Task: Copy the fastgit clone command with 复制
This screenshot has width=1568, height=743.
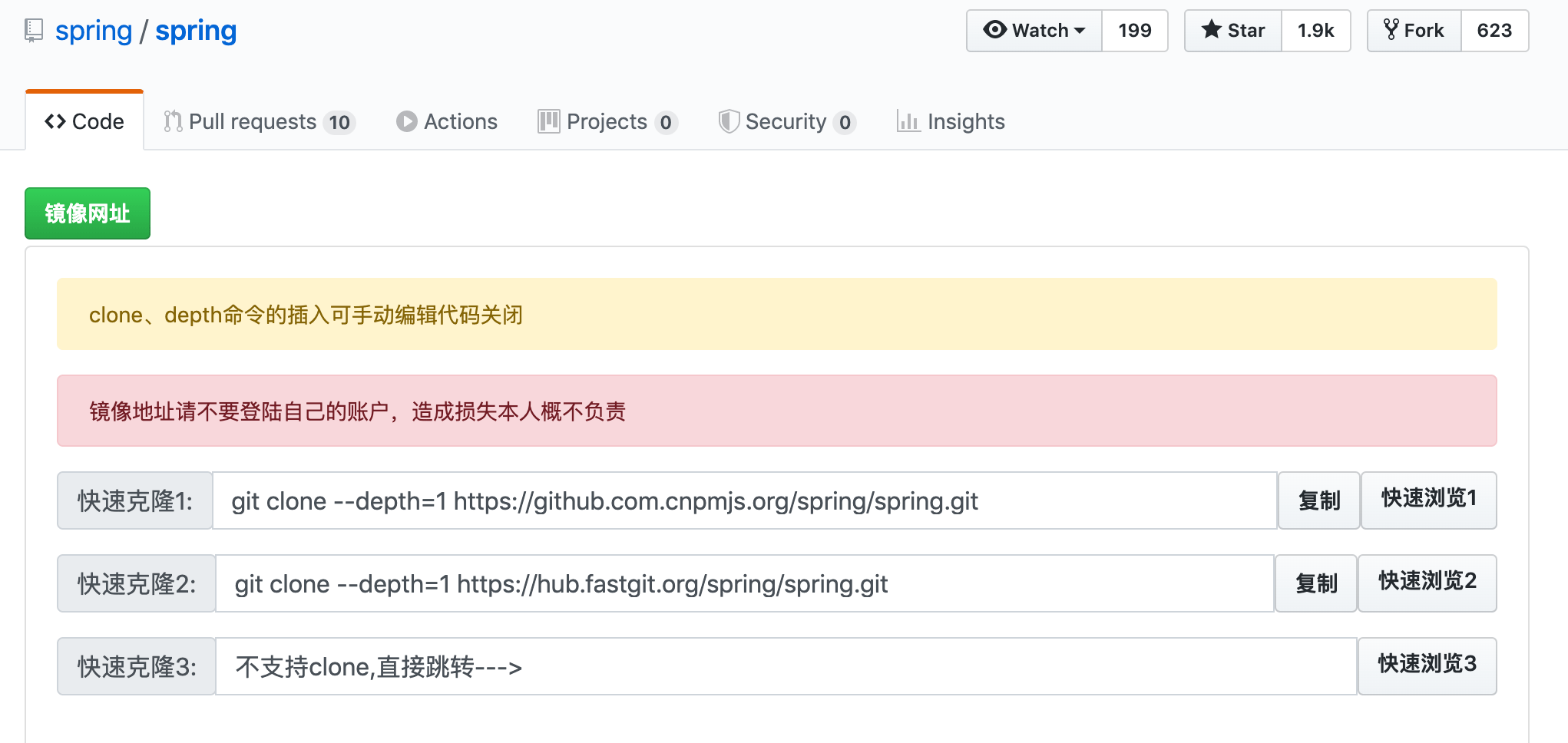Action: (1316, 583)
